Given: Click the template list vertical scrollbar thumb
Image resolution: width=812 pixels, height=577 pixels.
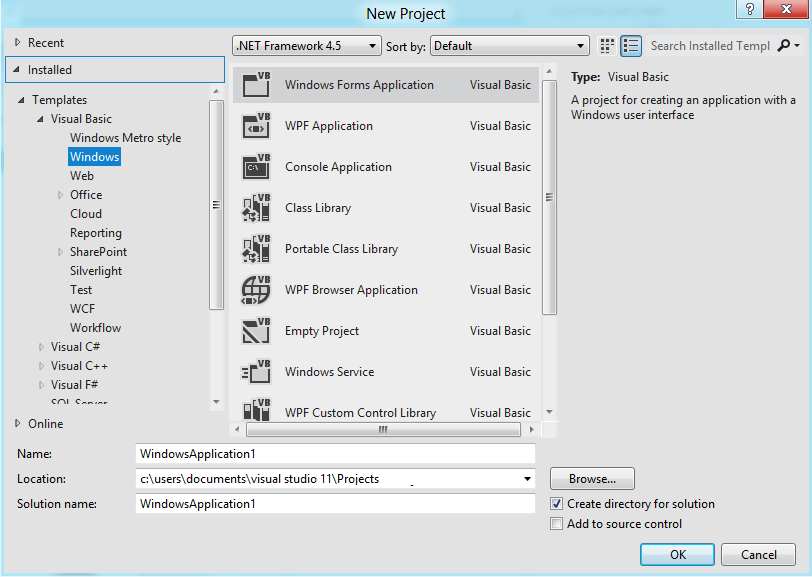Looking at the screenshot, I should coord(549,197).
